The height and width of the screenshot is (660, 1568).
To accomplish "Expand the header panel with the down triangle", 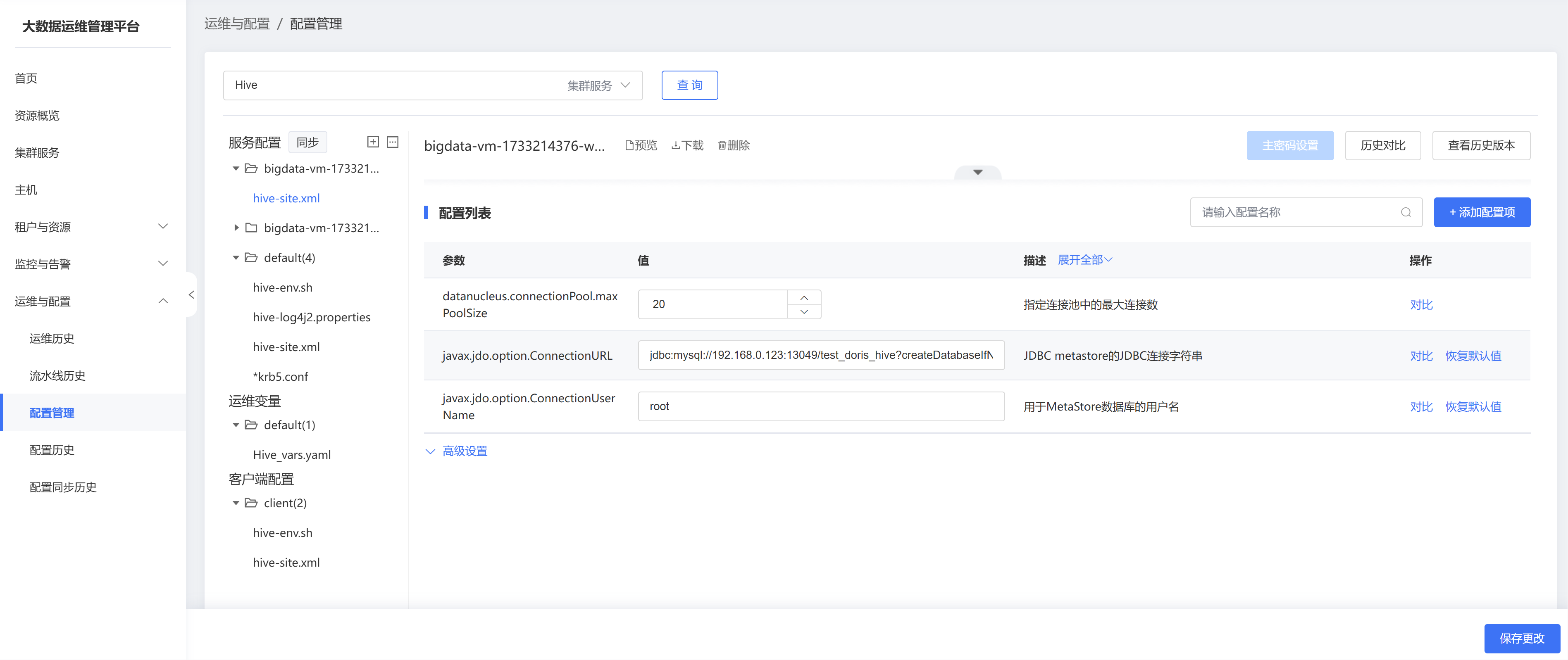I will (x=977, y=172).
